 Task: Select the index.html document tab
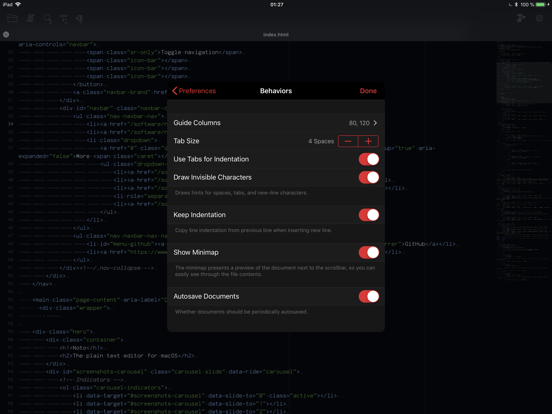pyautogui.click(x=276, y=34)
